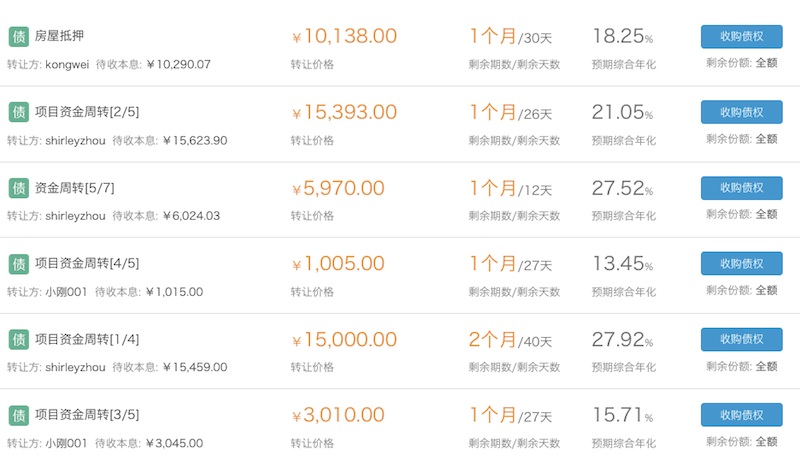Screen dimensions: 800x455
Task: Open the 项目资金周转[1/4] listing title
Action: [87, 339]
